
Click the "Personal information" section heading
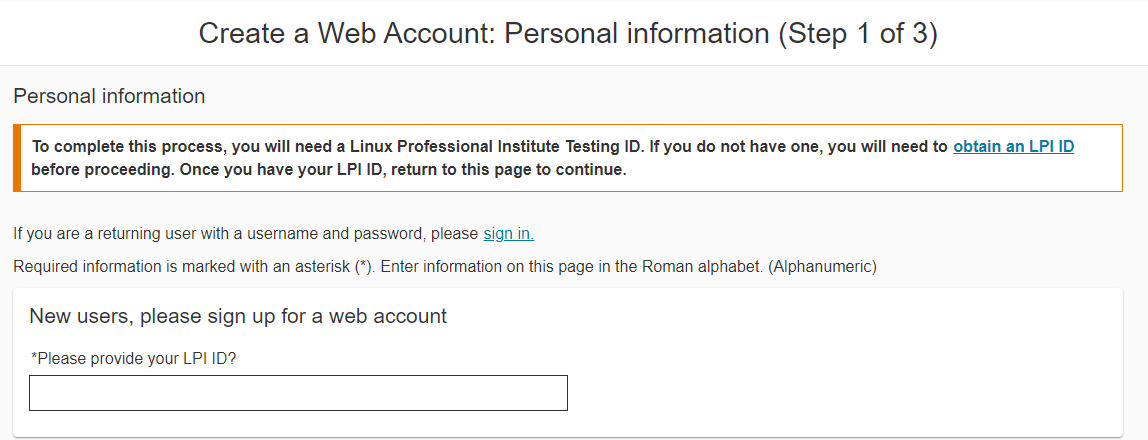coord(109,97)
